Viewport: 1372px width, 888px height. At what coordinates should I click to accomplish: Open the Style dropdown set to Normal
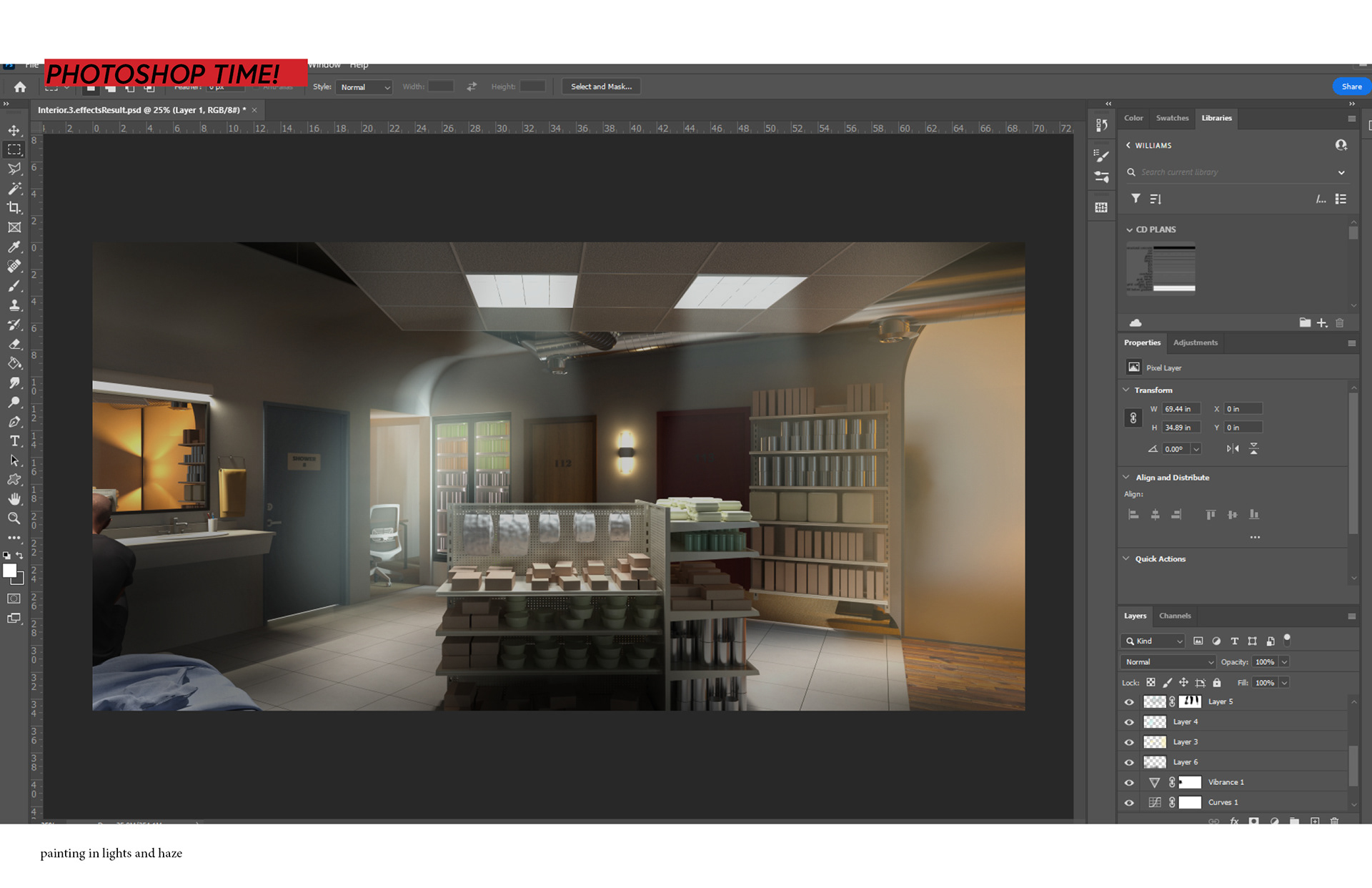(364, 87)
